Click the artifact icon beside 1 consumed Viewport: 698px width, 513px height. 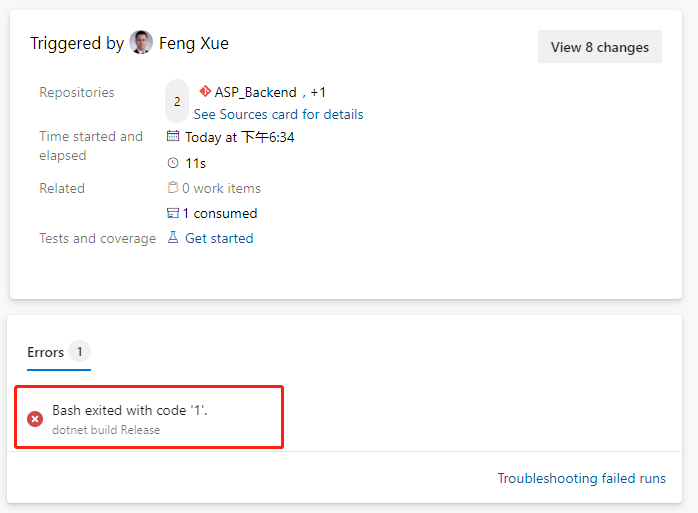click(173, 213)
